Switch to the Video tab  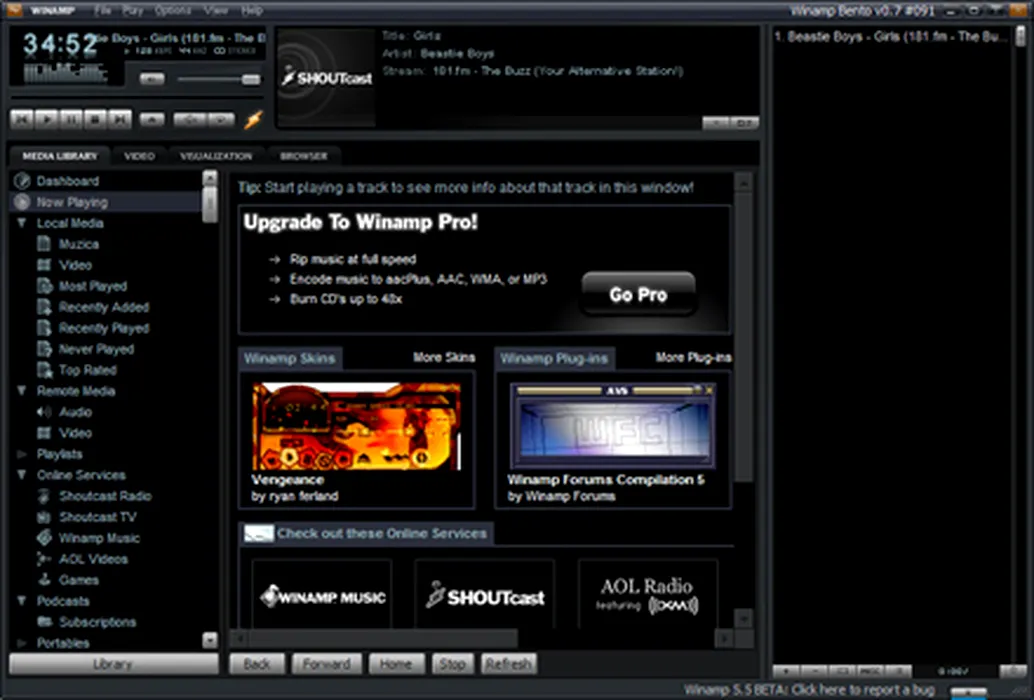[x=139, y=156]
